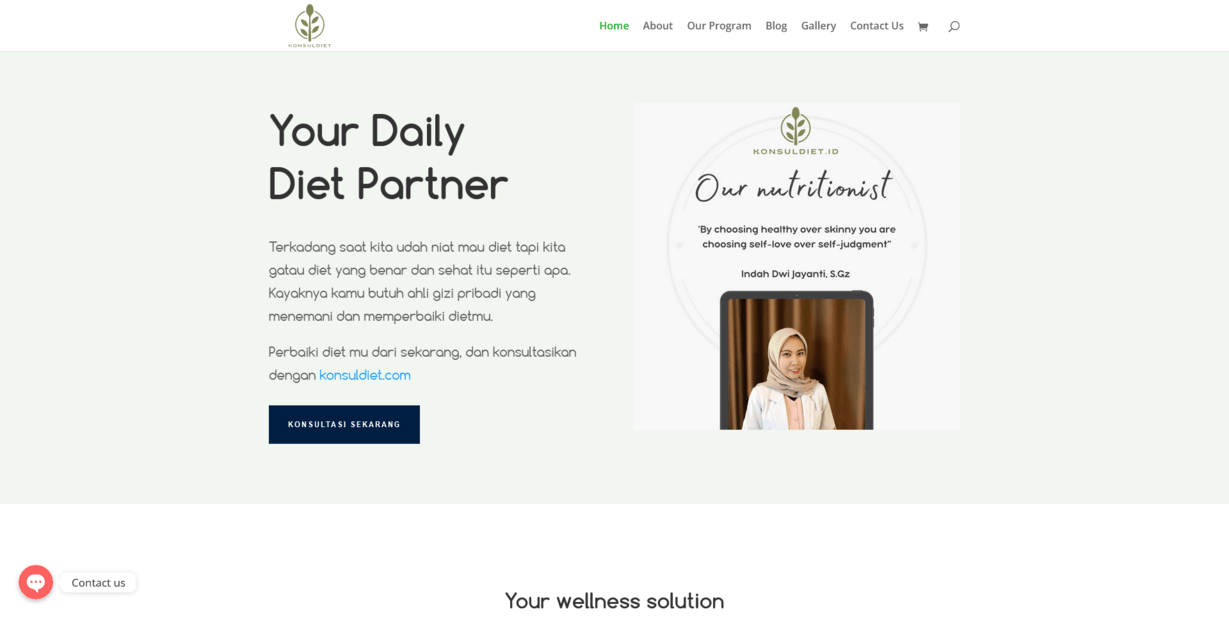Viewport: 1229px width, 618px height.
Task: Open the About page
Action: pos(658,26)
